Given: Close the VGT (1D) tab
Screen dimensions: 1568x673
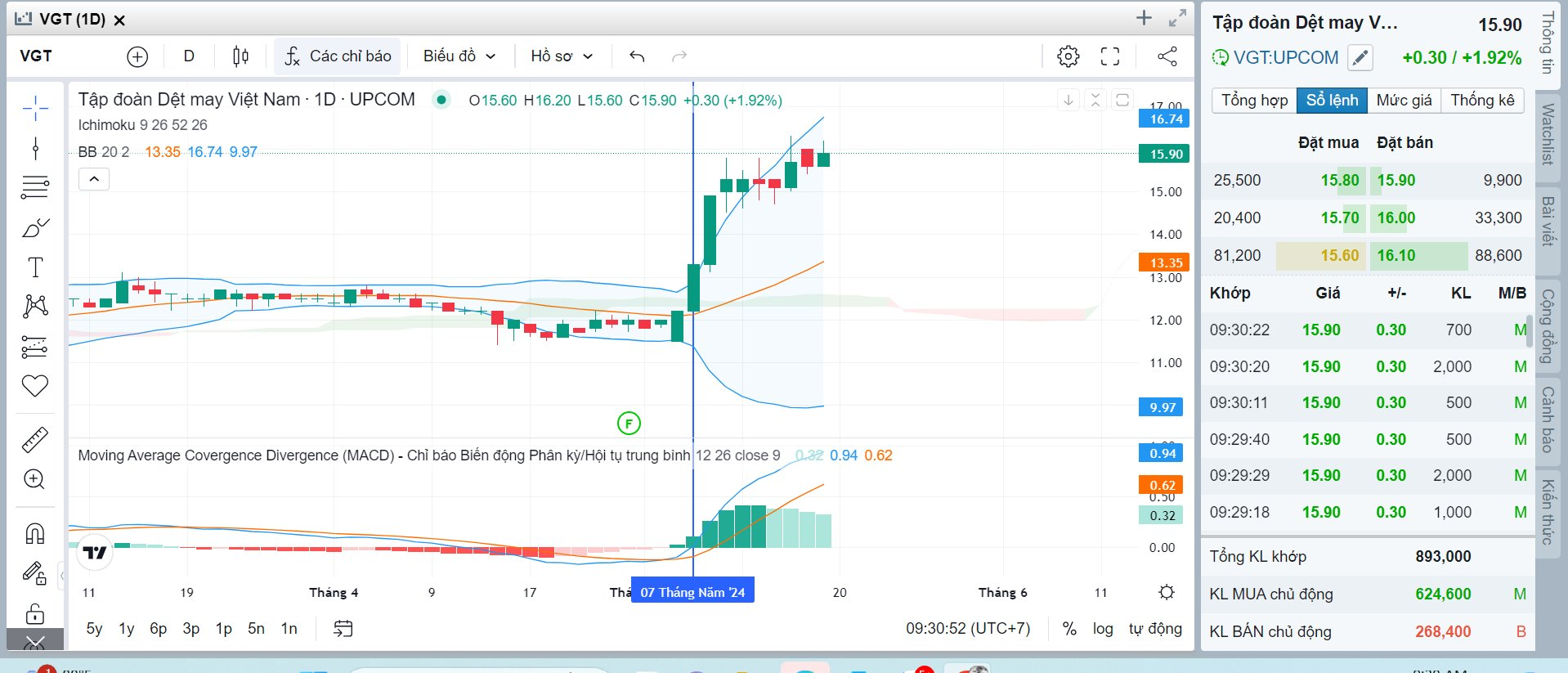Looking at the screenshot, I should pyautogui.click(x=119, y=20).
